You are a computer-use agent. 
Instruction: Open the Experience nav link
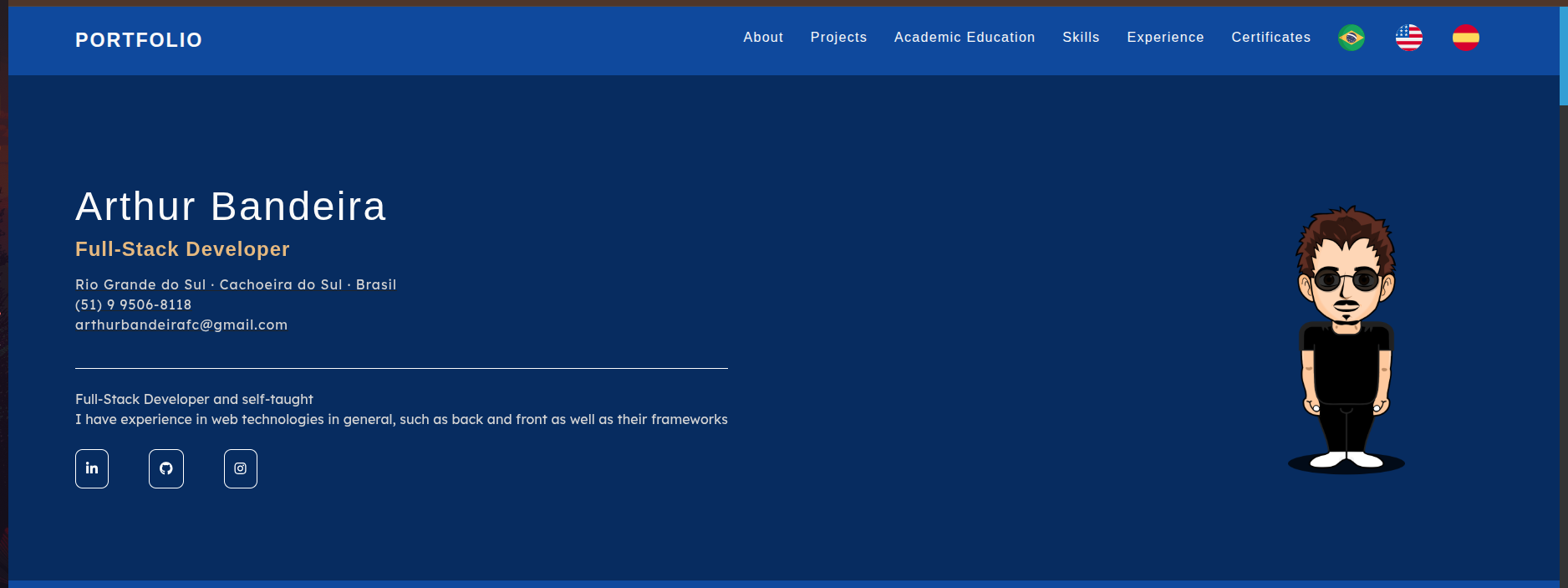tap(1165, 38)
